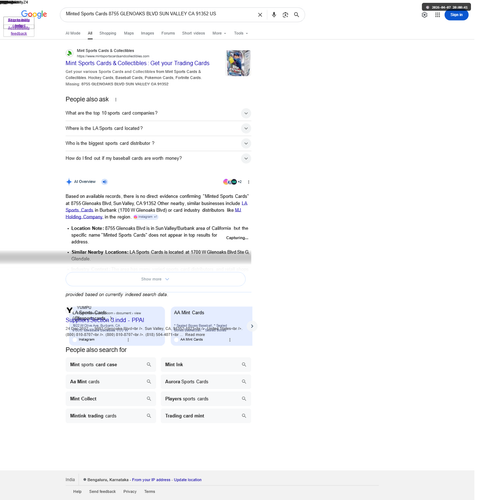Viewport: 480px width, 500px height.
Task: Search icon on Trading card mint chip
Action: [244, 416]
